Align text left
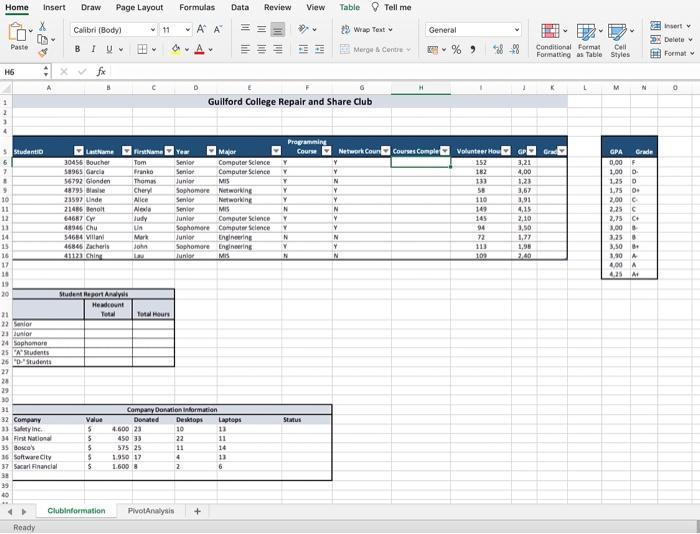This screenshot has width=700, height=534. [x=246, y=49]
